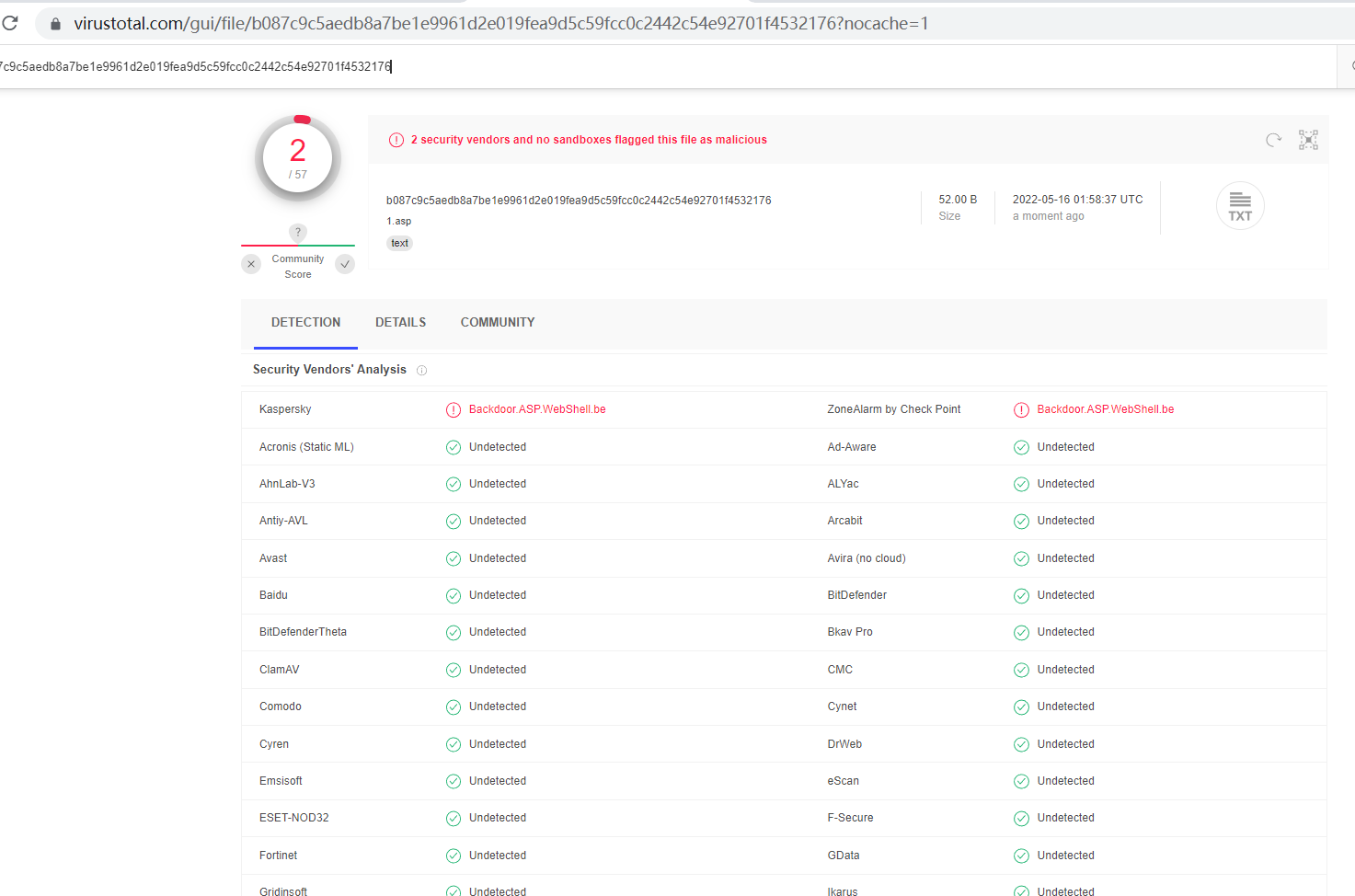Click the 2/57 detection score gauge
This screenshot has height=896, width=1355.
[298, 158]
